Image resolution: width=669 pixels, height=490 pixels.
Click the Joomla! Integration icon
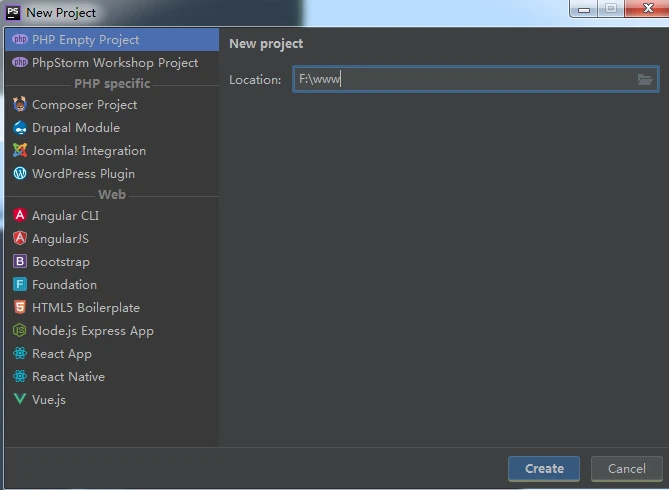[x=20, y=151]
